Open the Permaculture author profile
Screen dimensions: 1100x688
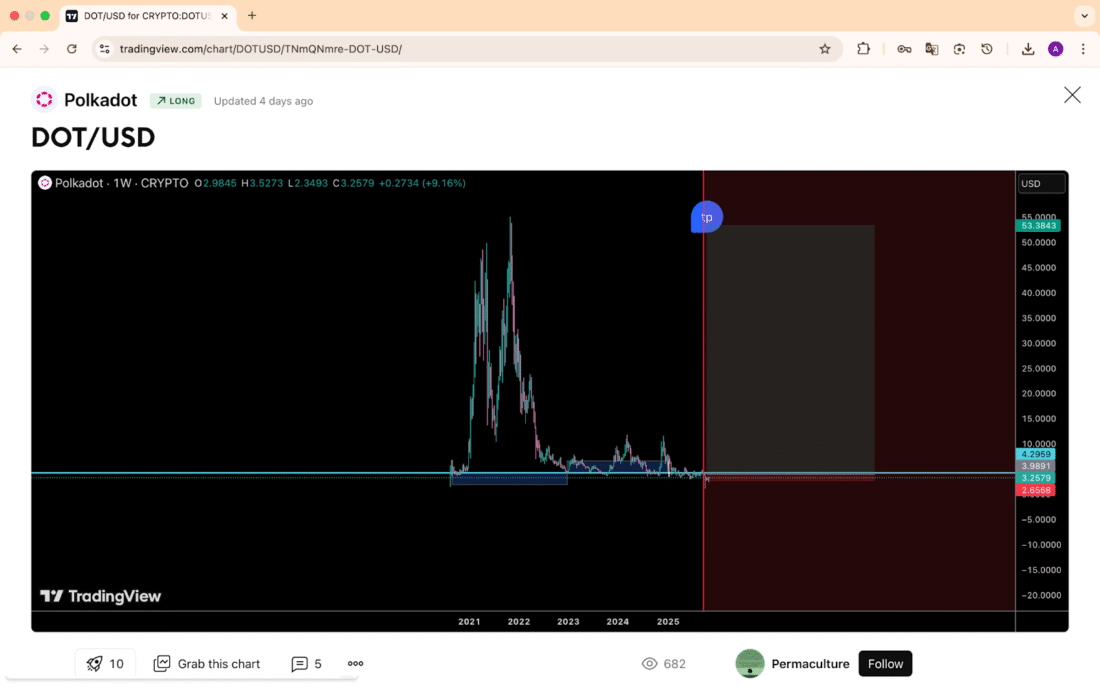[810, 663]
